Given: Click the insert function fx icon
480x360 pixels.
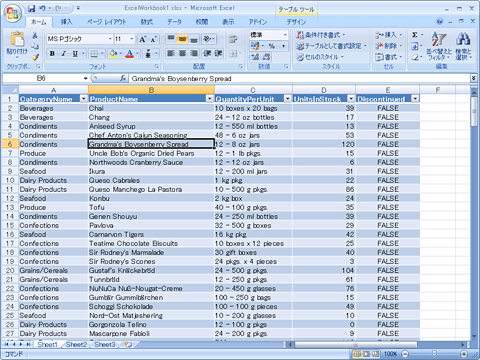Looking at the screenshot, I should pos(123,78).
